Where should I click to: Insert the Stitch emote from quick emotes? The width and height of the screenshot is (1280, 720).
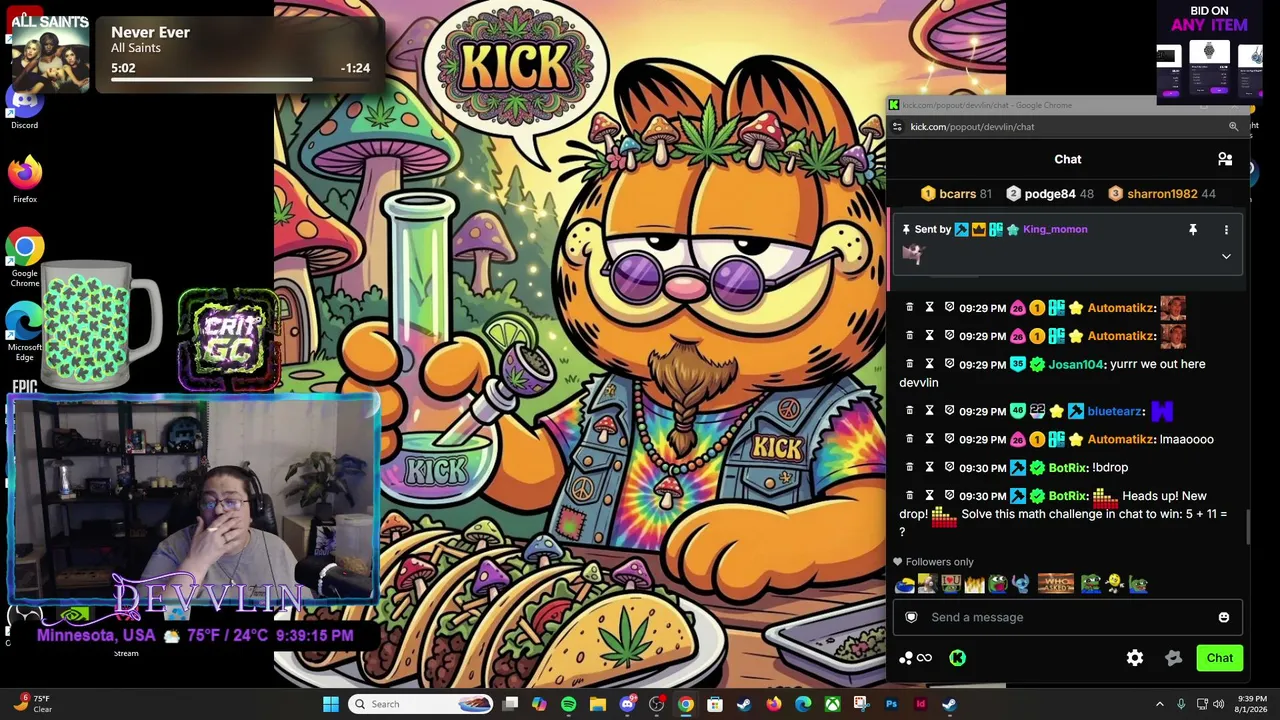(x=1020, y=584)
